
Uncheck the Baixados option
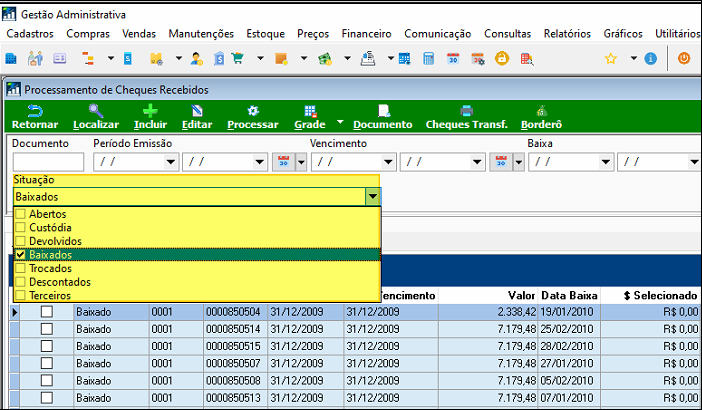[21, 255]
